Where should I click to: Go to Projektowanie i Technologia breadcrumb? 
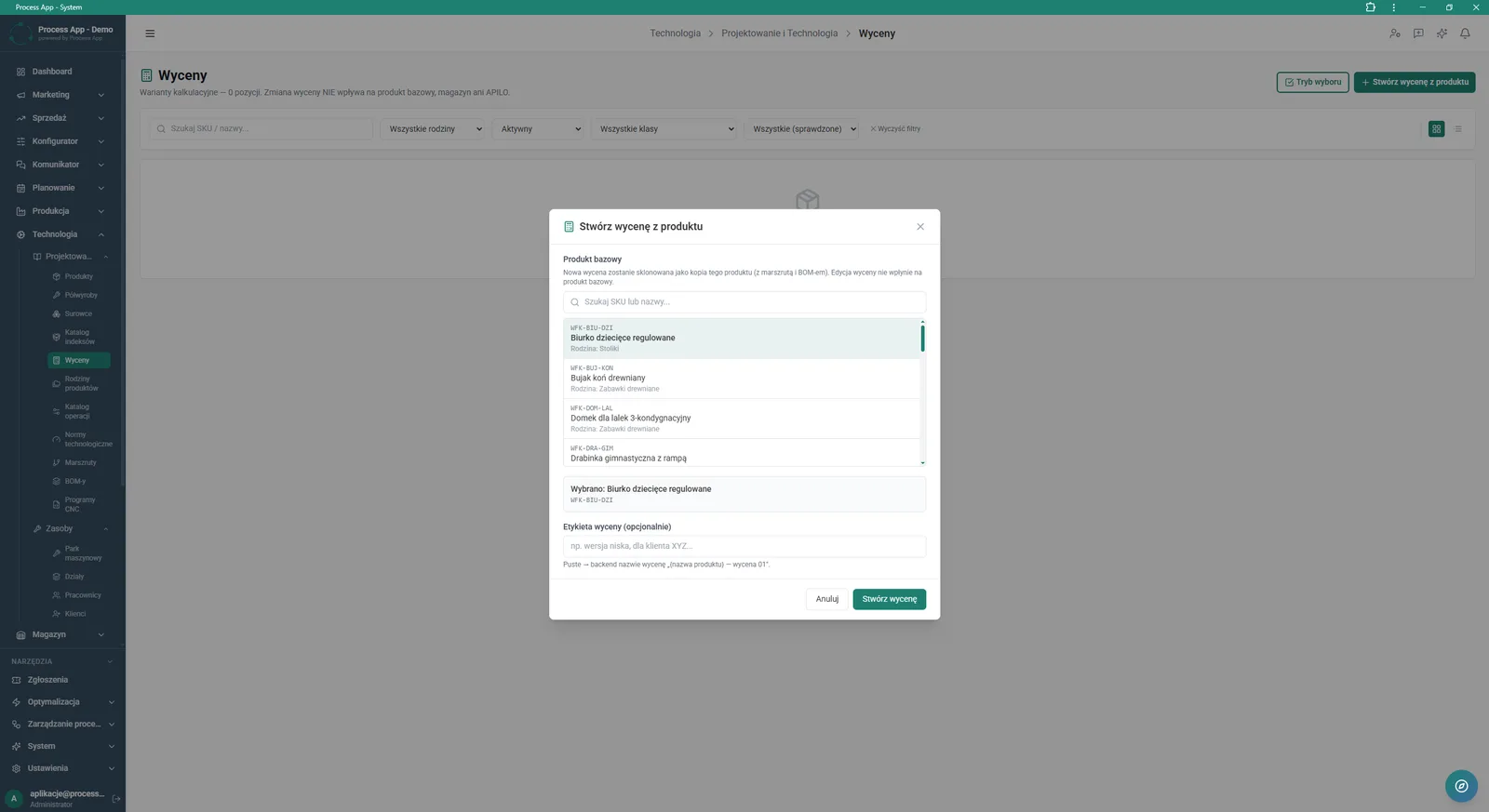click(779, 33)
